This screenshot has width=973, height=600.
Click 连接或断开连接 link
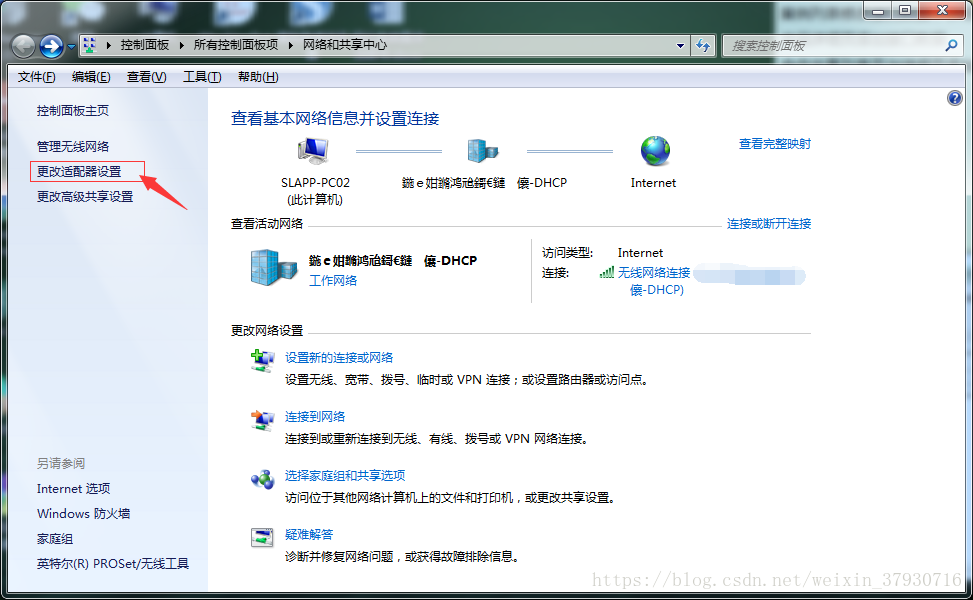click(x=769, y=223)
